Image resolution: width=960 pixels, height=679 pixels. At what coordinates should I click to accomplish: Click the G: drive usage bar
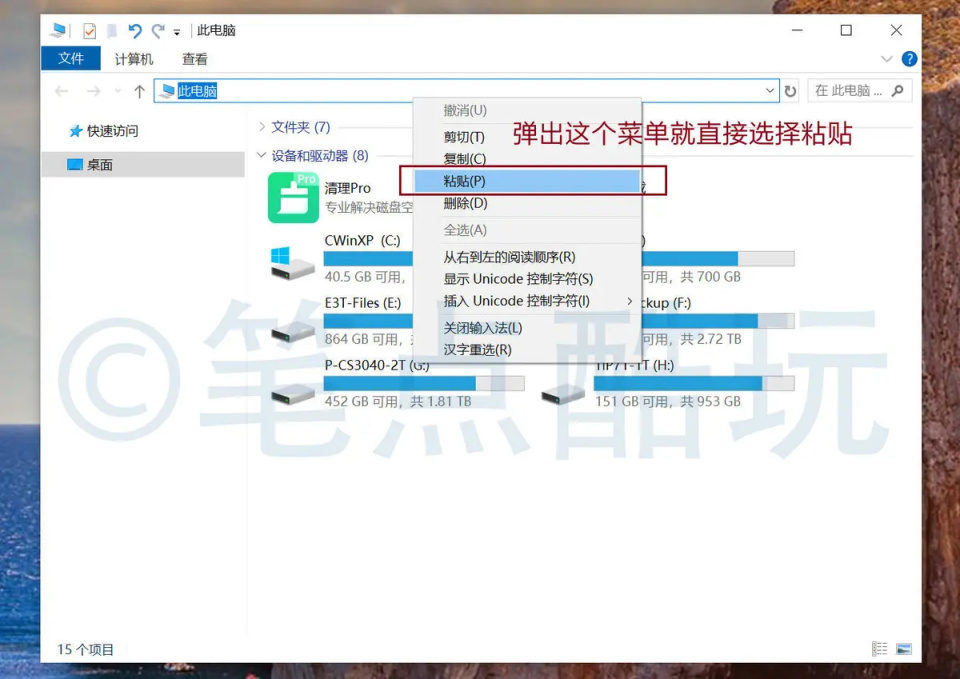click(424, 383)
